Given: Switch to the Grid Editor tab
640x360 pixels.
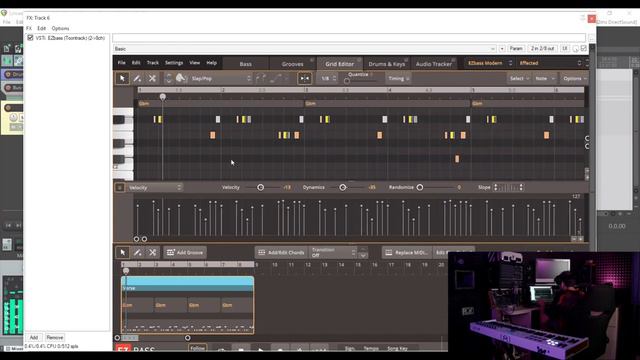Looking at the screenshot, I should (339, 64).
